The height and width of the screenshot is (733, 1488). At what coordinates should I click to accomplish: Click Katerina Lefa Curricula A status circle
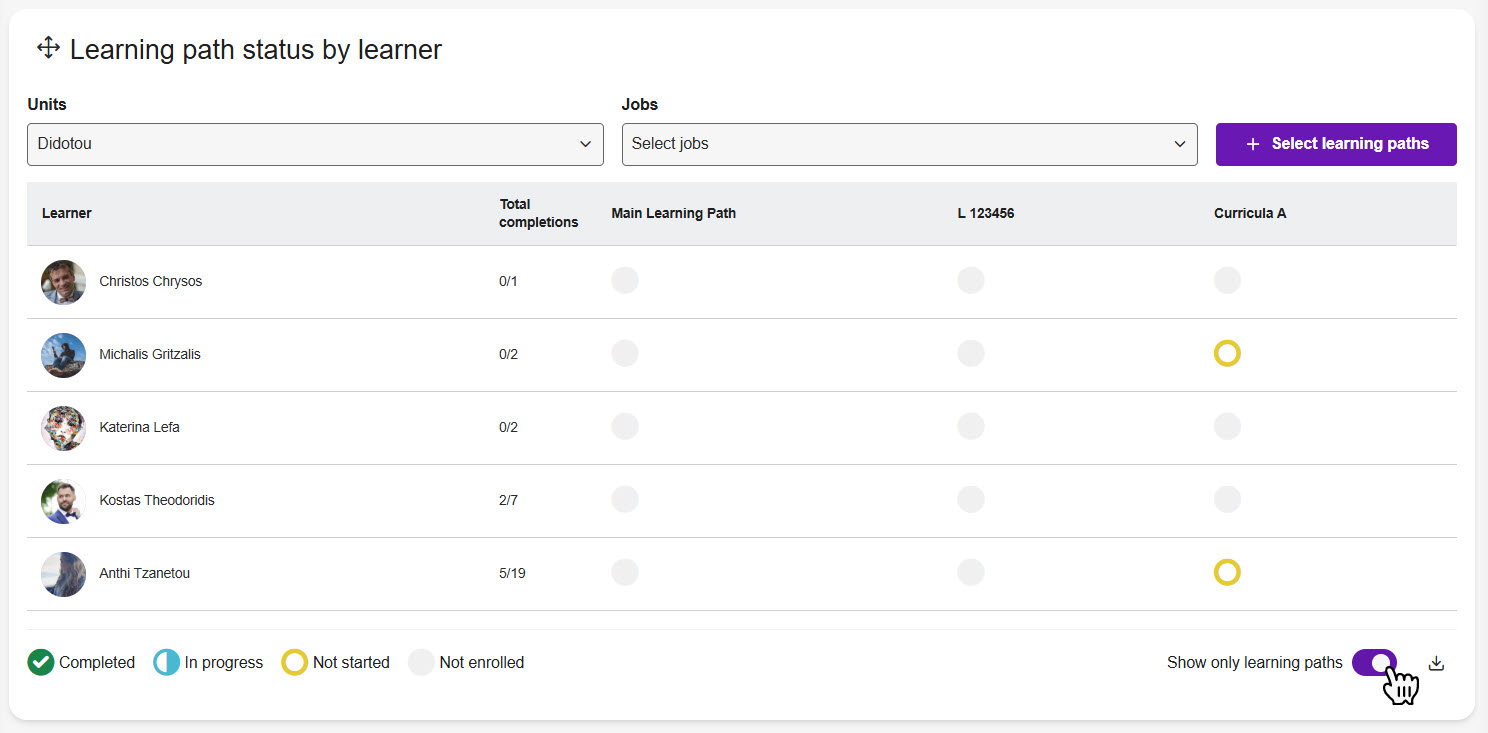1227,426
